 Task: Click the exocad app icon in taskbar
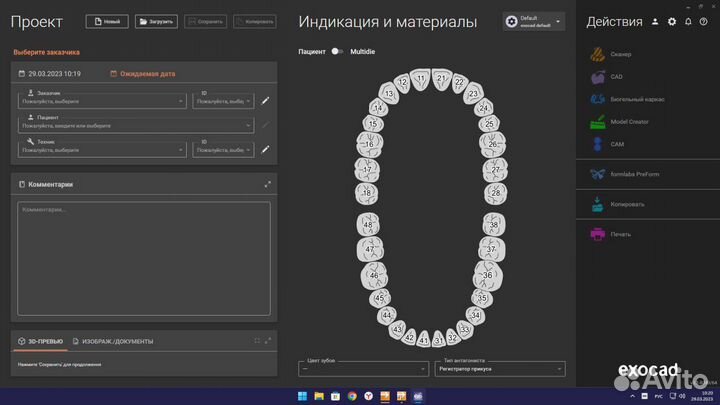coord(418,396)
